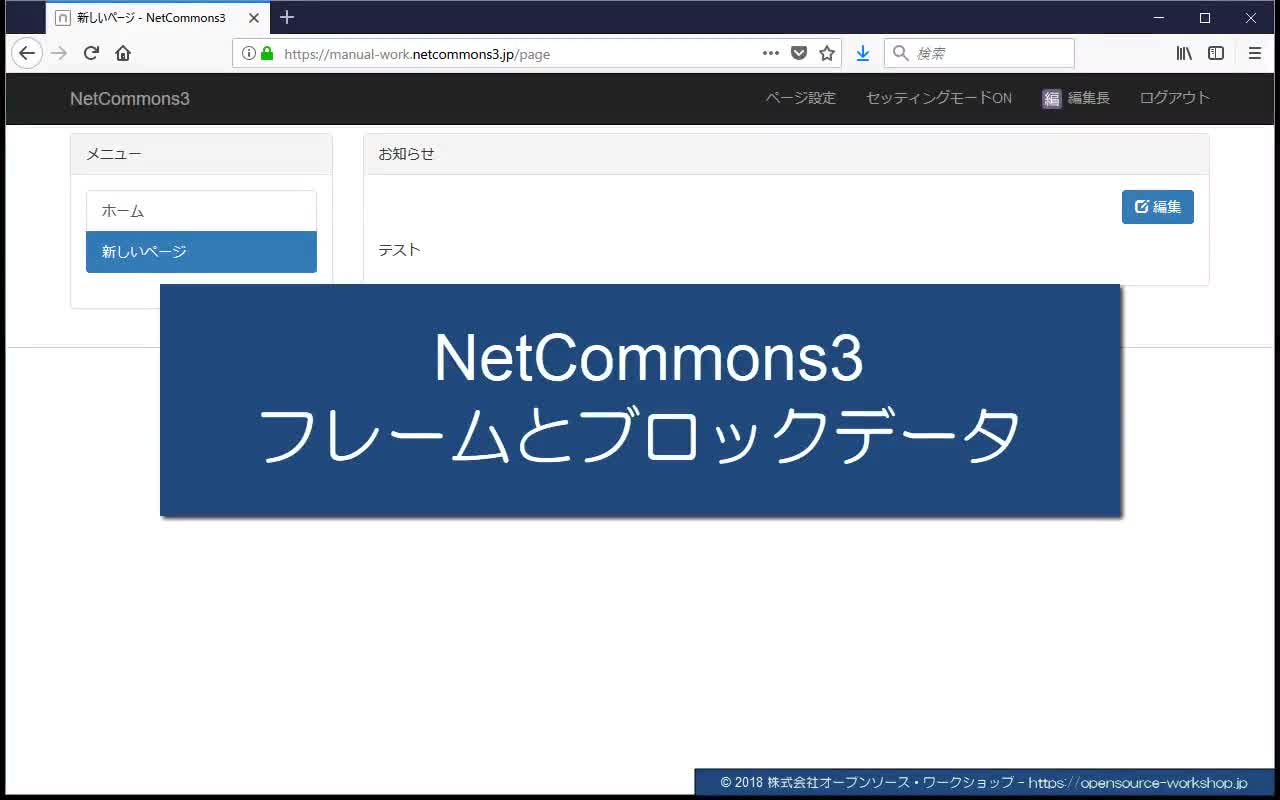This screenshot has width=1280, height=800.
Task: Open Firefox hamburger menu
Action: coord(1255,53)
